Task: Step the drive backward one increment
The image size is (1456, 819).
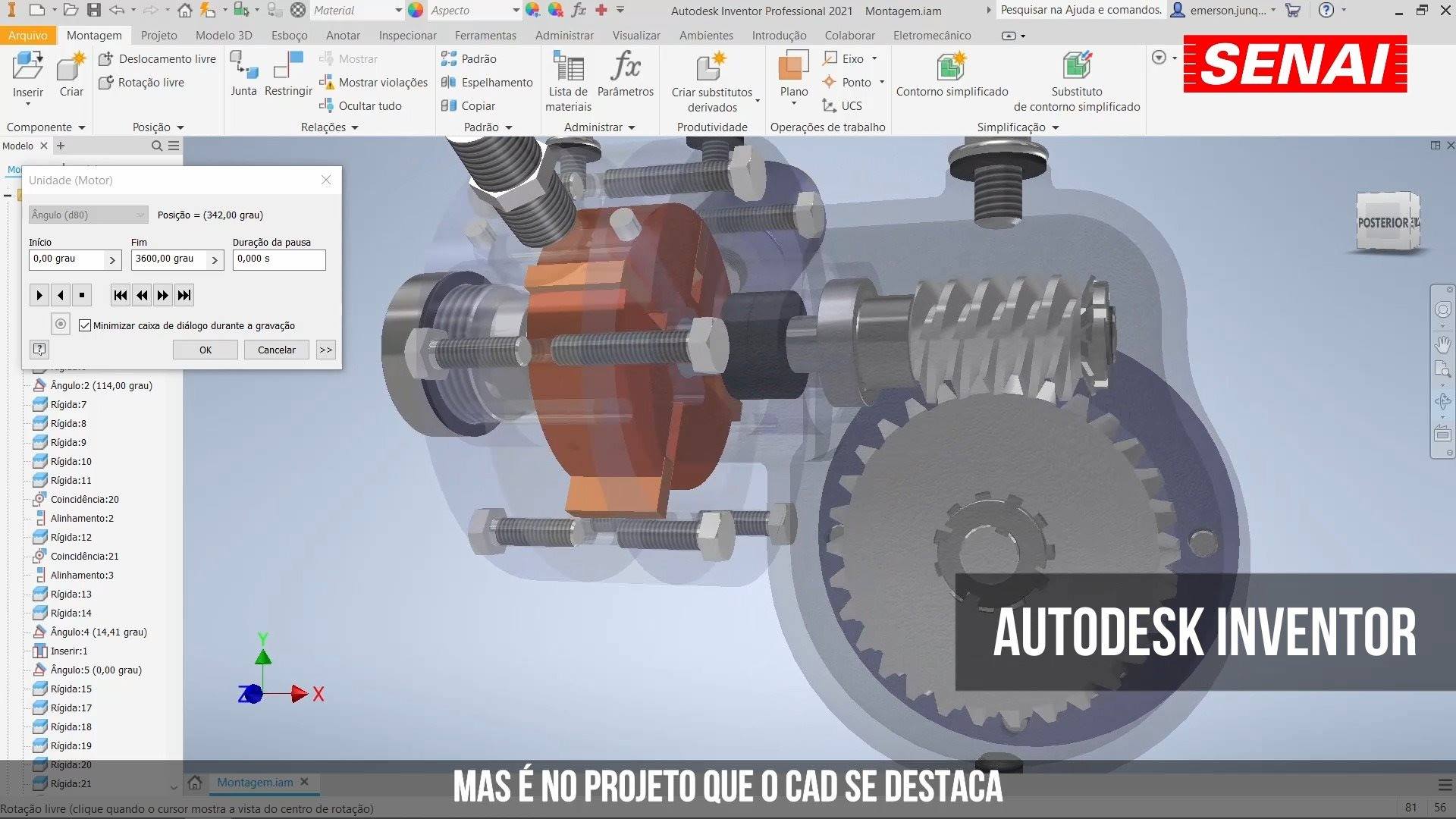Action: tap(142, 295)
